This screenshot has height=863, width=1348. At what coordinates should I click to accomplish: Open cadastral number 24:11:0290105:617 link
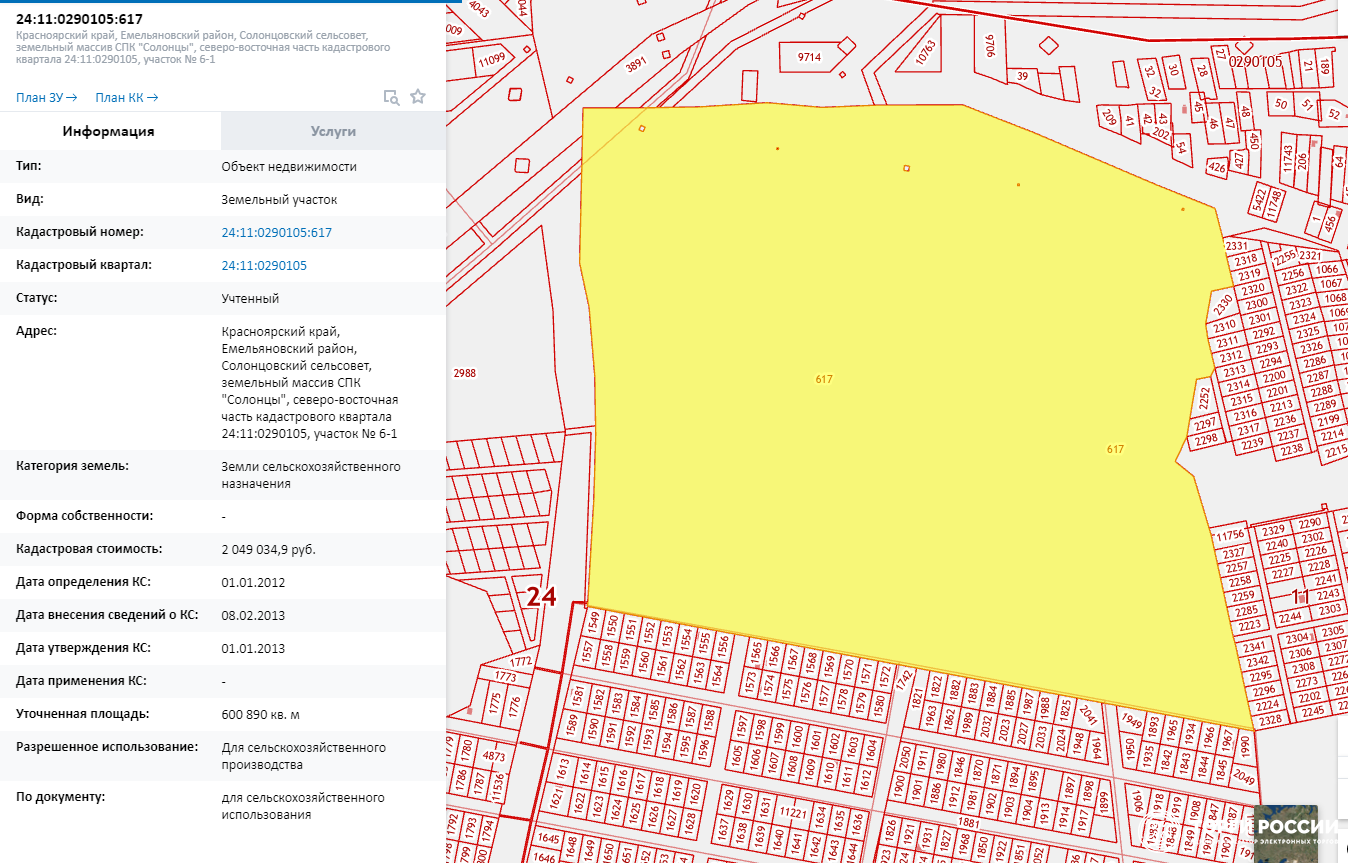click(276, 232)
